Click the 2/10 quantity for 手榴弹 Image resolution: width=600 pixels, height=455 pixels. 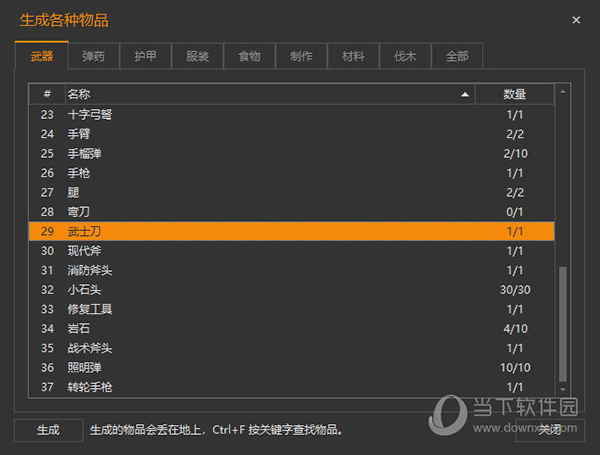(515, 153)
